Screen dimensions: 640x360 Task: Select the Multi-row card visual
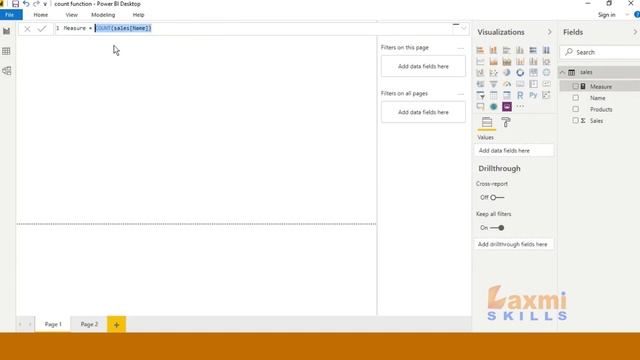[x=533, y=84]
